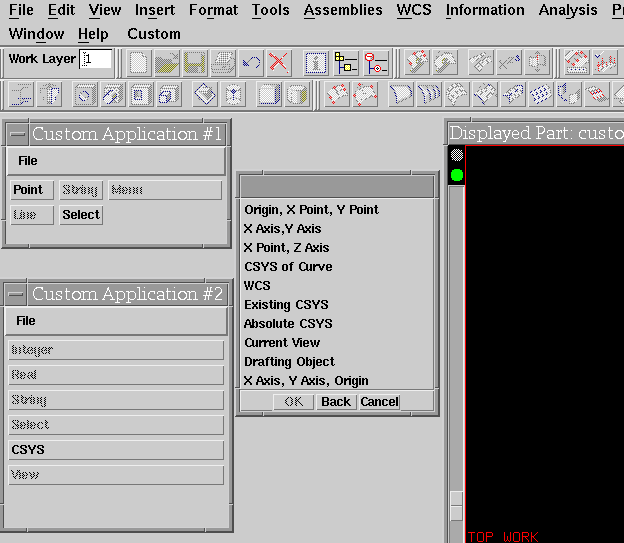The height and width of the screenshot is (543, 624).
Task: Click the Work Layer input field
Action: coord(96,59)
